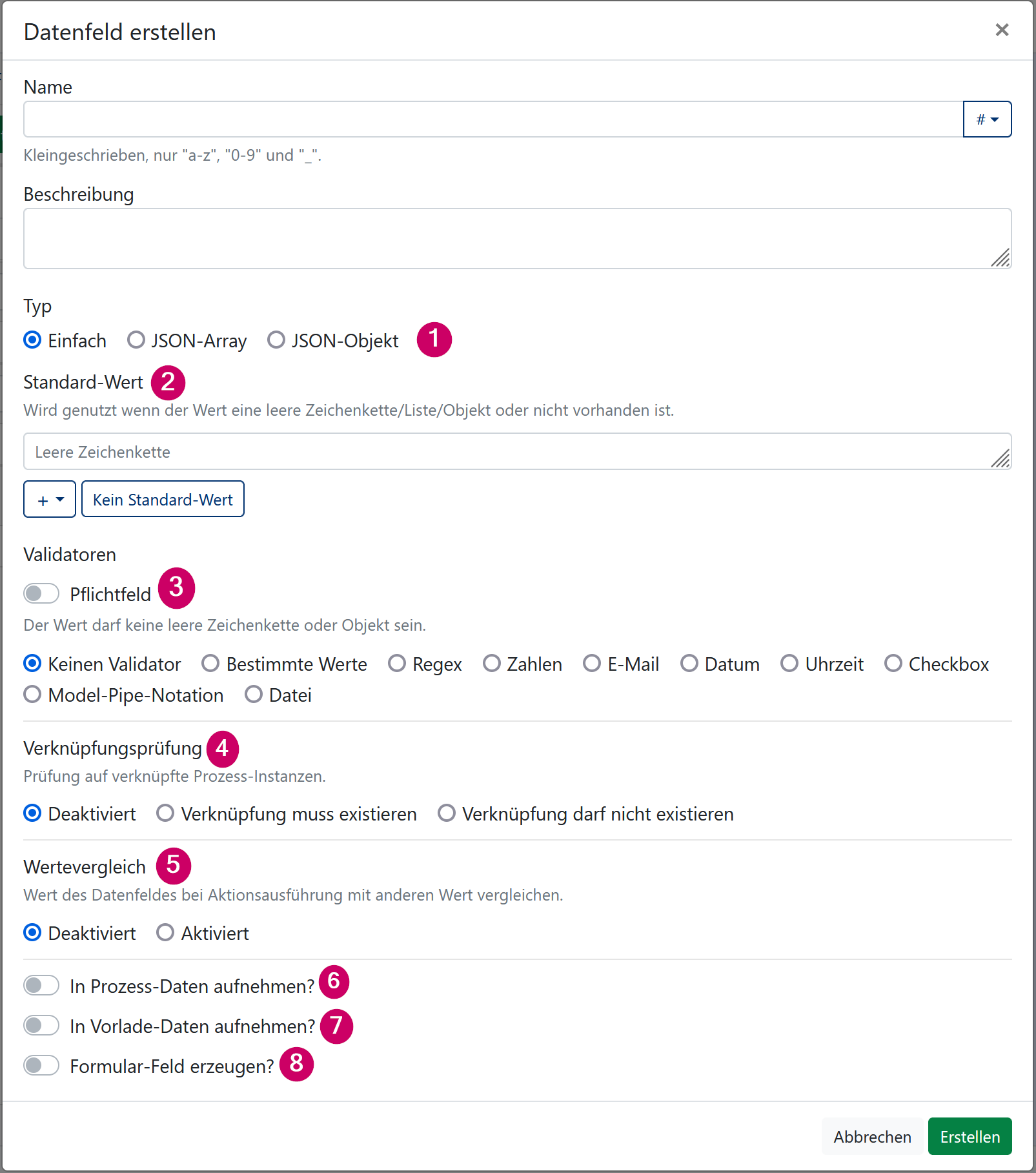Open the # dropdown next to Name
This screenshot has height=1173, width=1036.
pyautogui.click(x=987, y=119)
